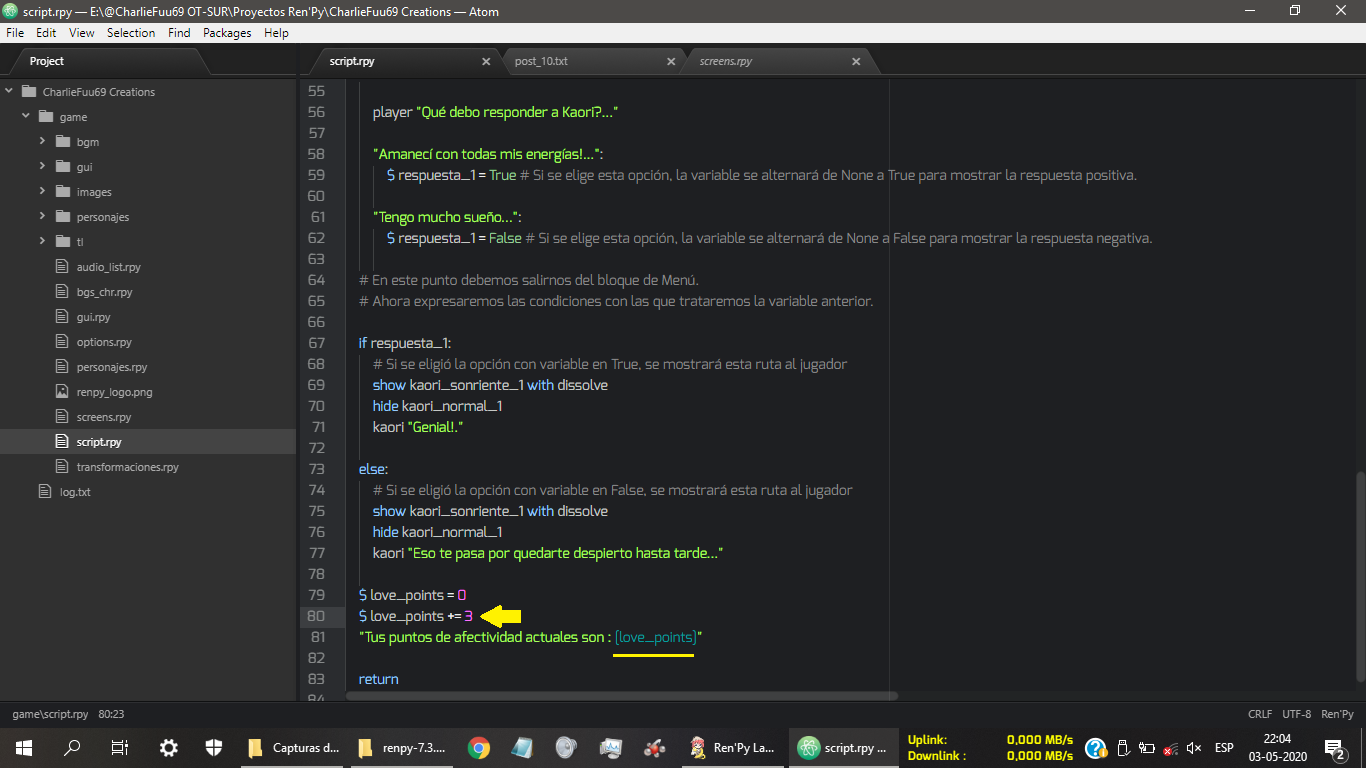The height and width of the screenshot is (768, 1366).
Task: Open Google Chrome from the taskbar
Action: click(x=479, y=747)
